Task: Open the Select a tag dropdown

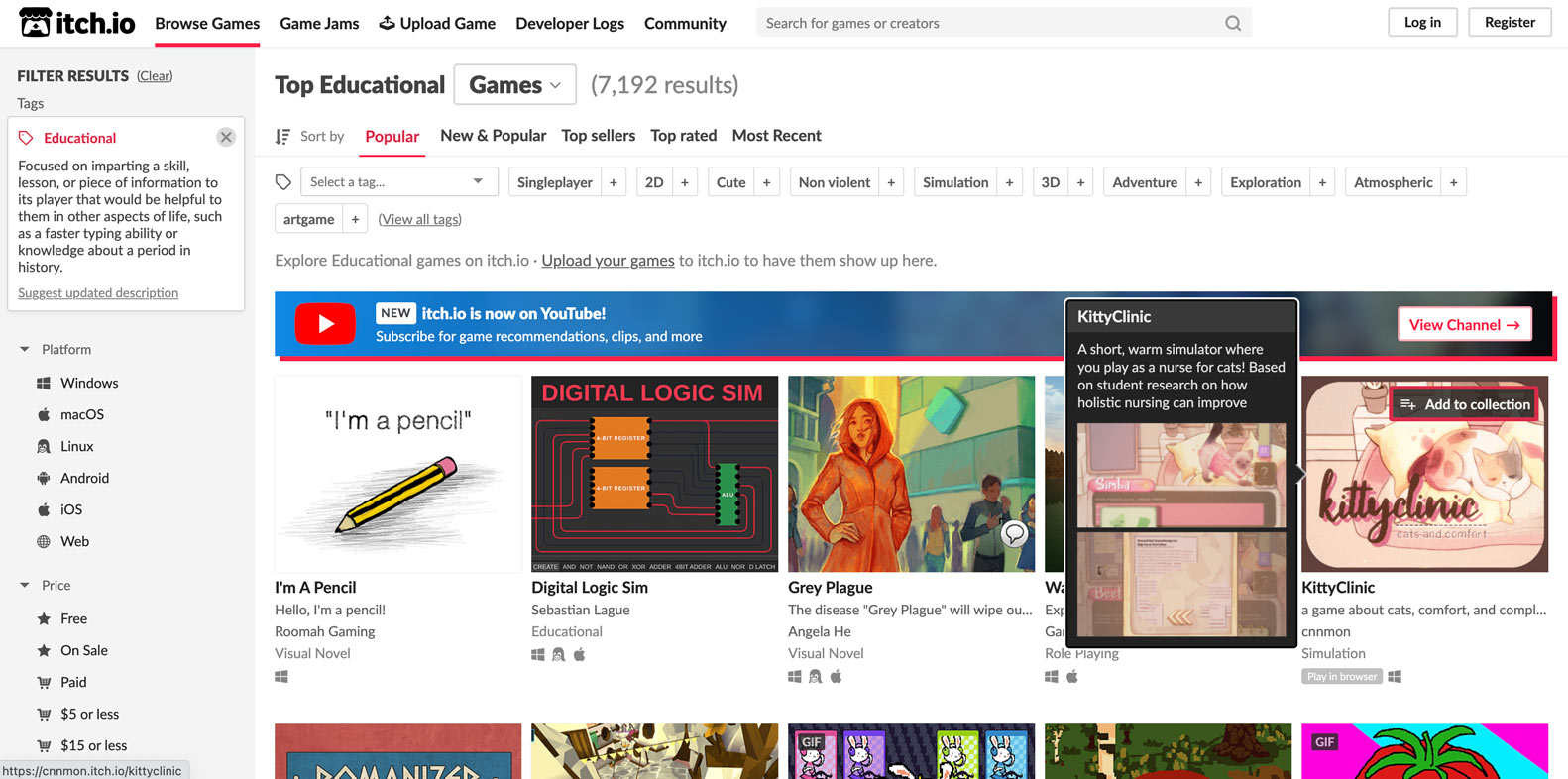Action: [x=397, y=182]
